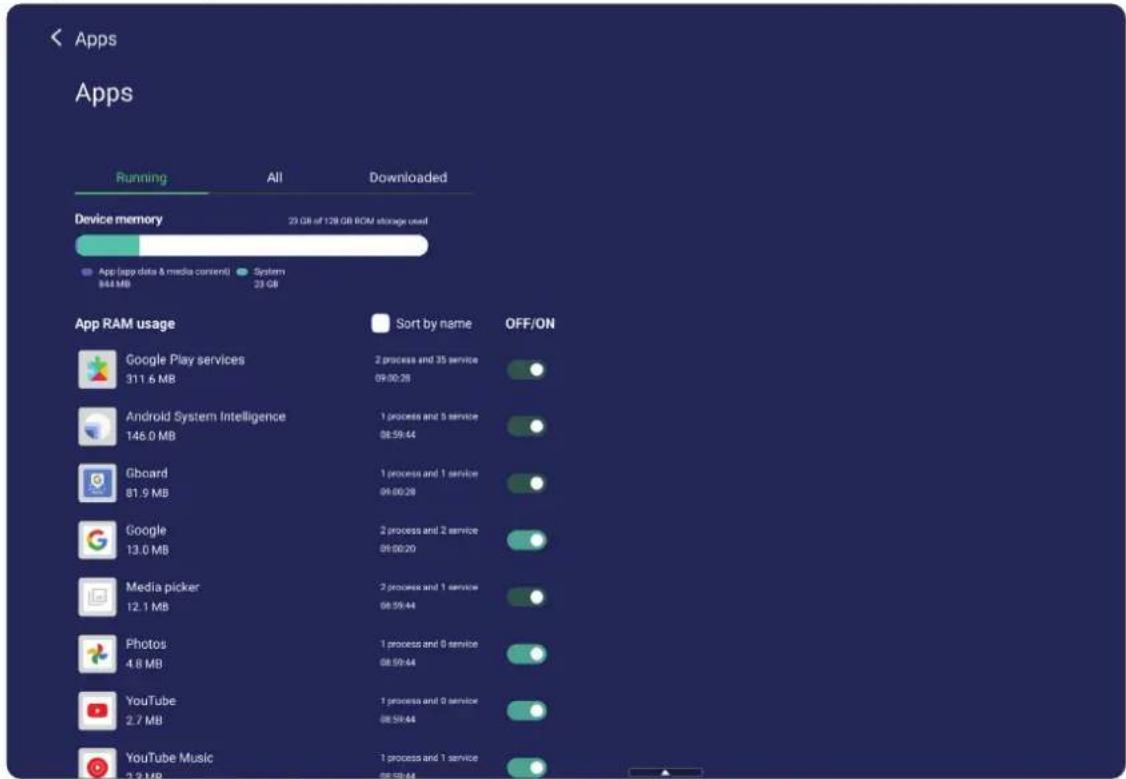Image resolution: width=1126 pixels, height=779 pixels.
Task: Open the Android System Intelligence app icon
Action: click(98, 426)
